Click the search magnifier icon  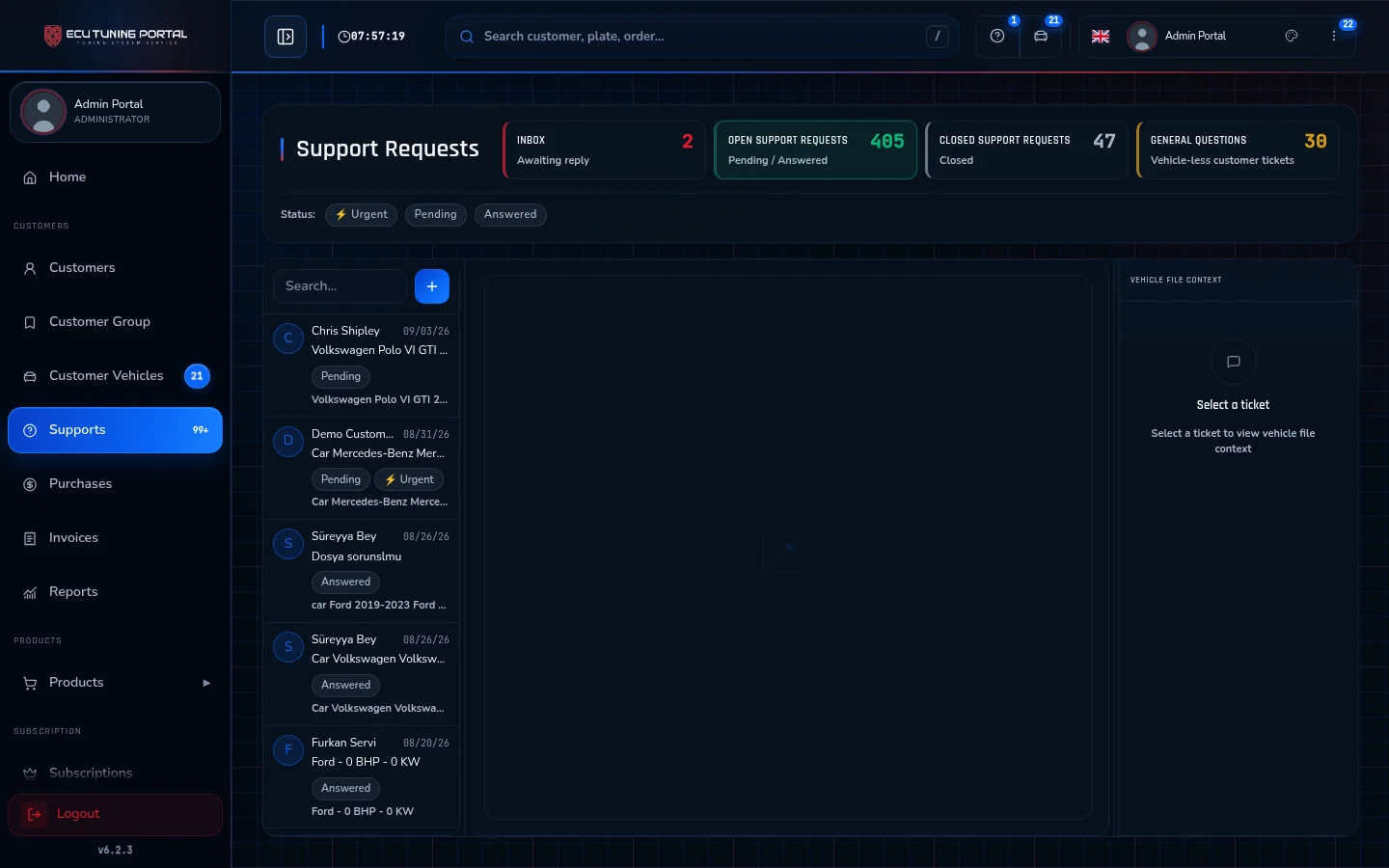coord(467,37)
